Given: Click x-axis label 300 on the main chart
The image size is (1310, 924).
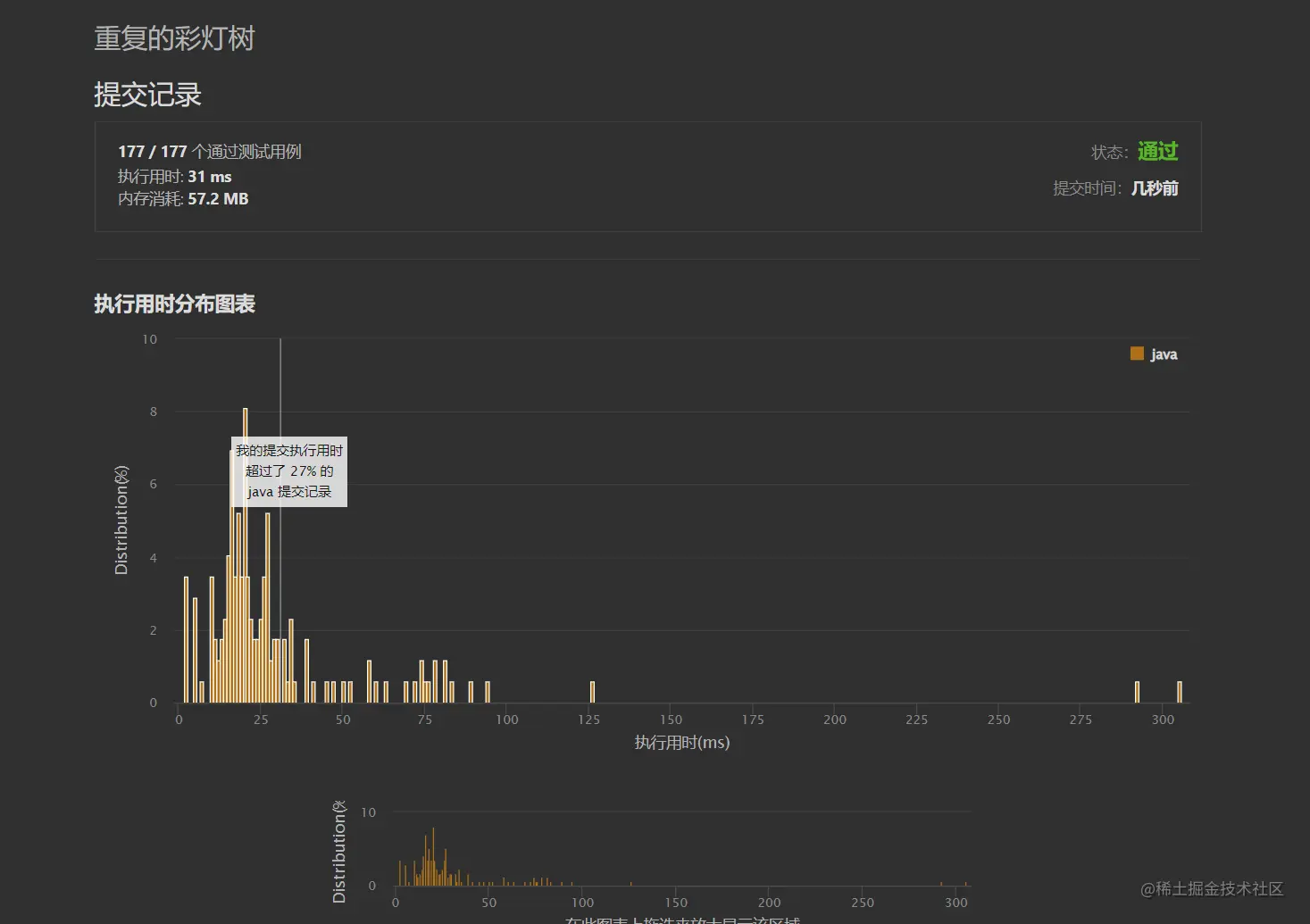Looking at the screenshot, I should (1163, 720).
